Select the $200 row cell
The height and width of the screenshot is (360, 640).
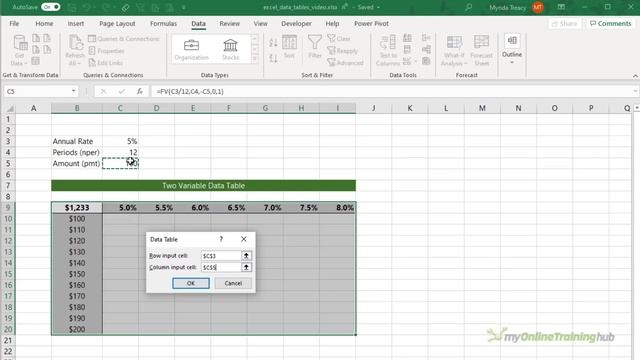pyautogui.click(x=77, y=329)
